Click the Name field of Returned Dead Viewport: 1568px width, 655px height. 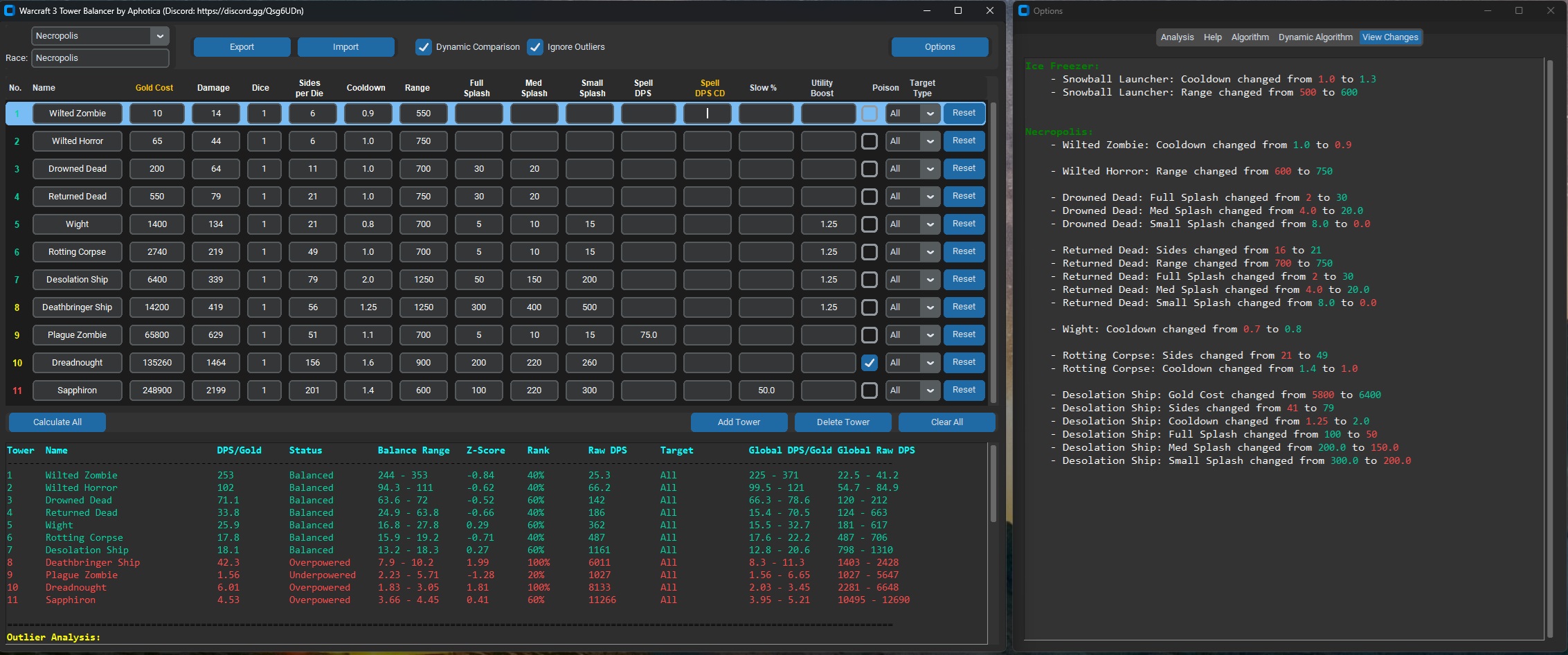coord(78,197)
